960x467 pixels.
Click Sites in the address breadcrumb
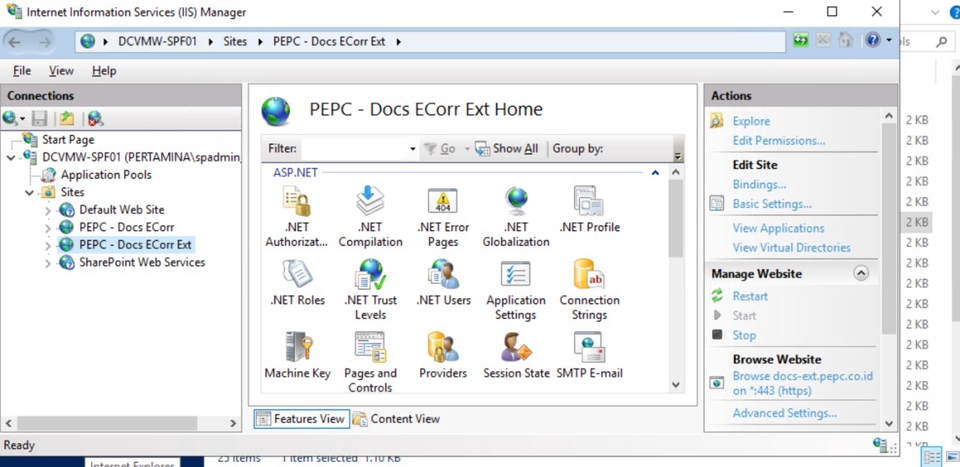point(235,42)
